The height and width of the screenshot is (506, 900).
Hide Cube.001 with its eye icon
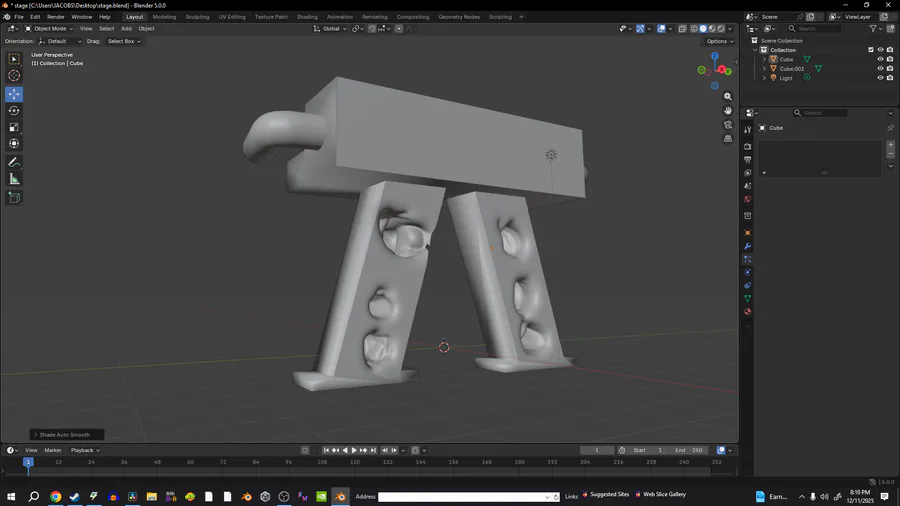[880, 69]
